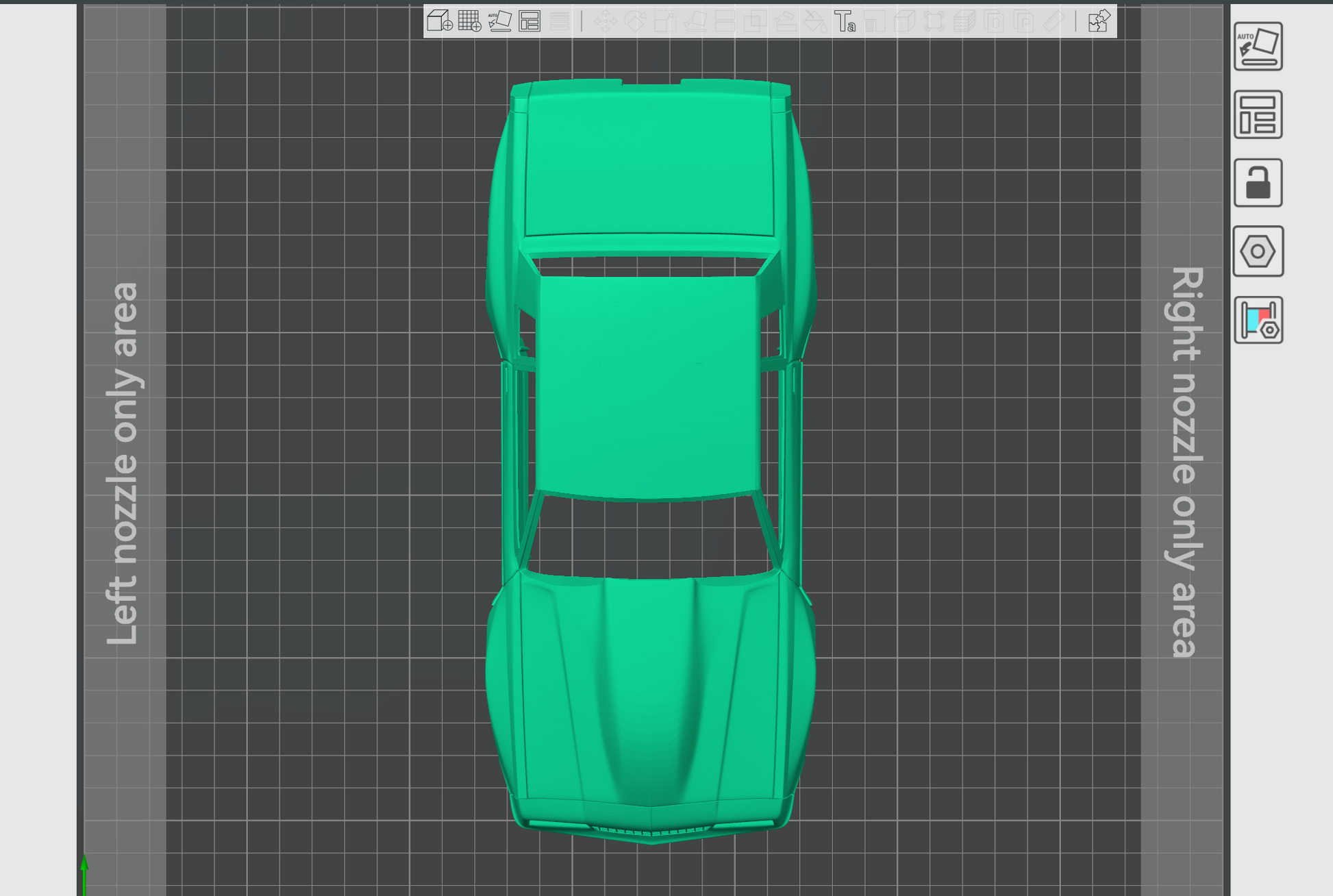Image resolution: width=1333 pixels, height=896 pixels.
Task: Split object using stacked lines icon
Action: click(560, 21)
